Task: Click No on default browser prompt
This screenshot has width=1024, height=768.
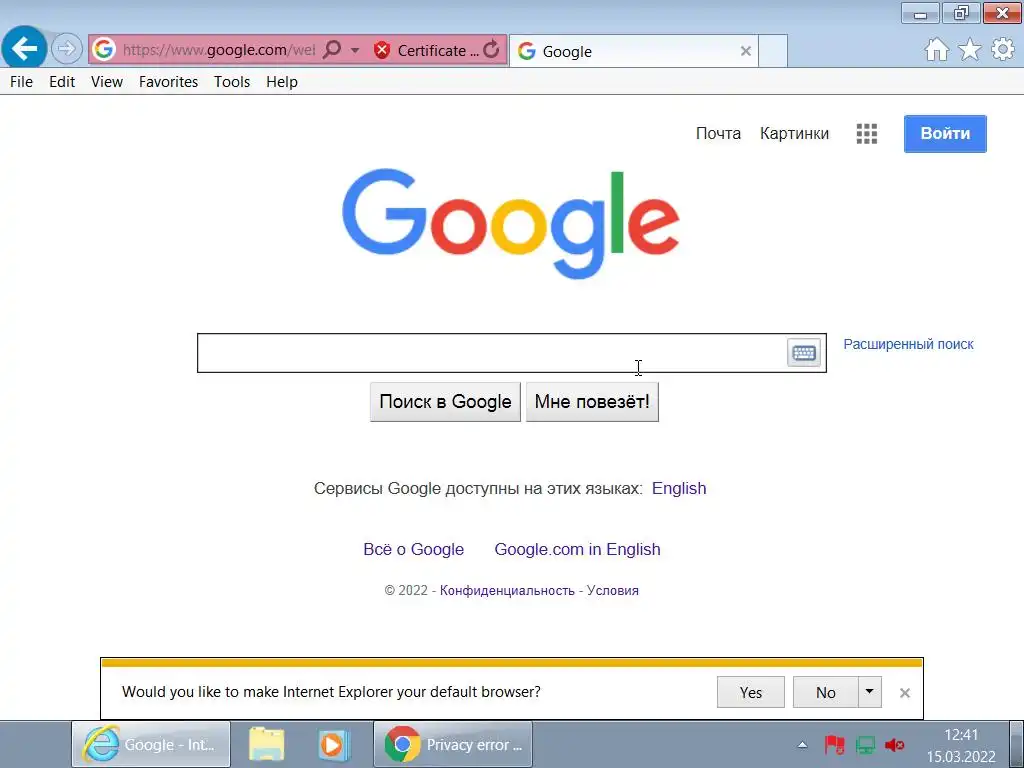Action: click(825, 692)
